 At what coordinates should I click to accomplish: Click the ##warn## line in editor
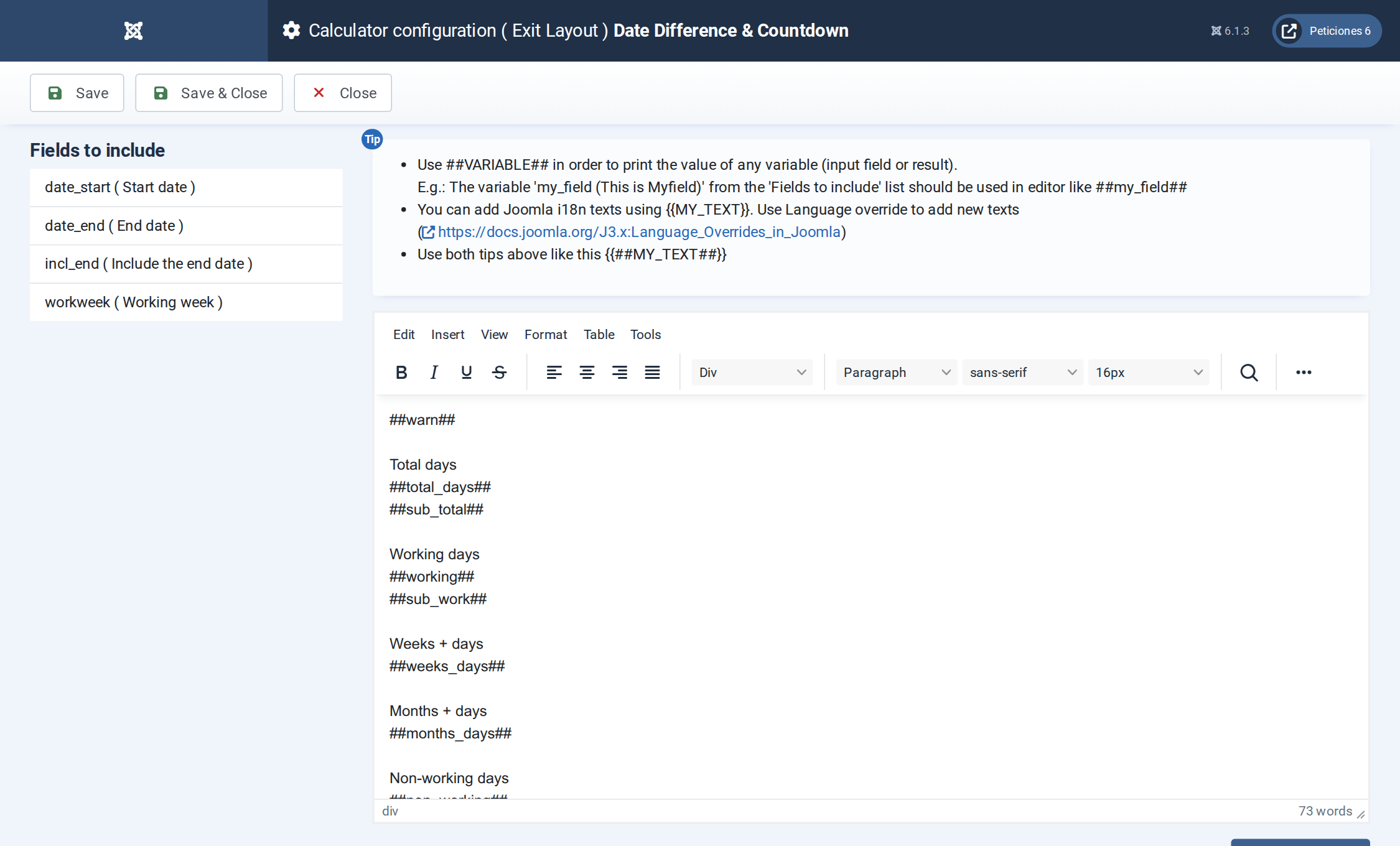click(x=422, y=420)
